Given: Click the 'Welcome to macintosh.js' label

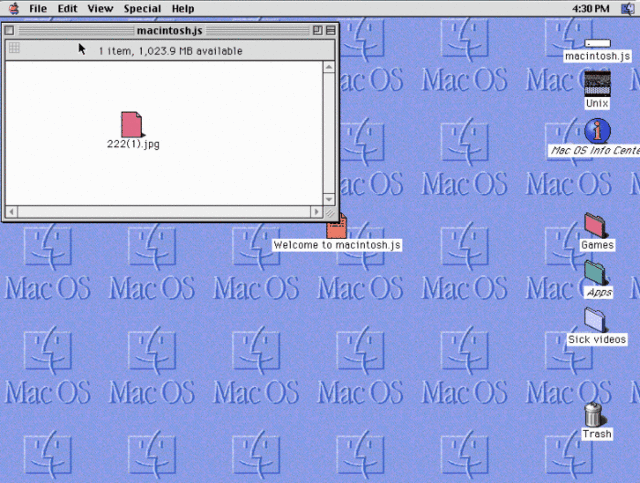Looking at the screenshot, I should point(337,245).
